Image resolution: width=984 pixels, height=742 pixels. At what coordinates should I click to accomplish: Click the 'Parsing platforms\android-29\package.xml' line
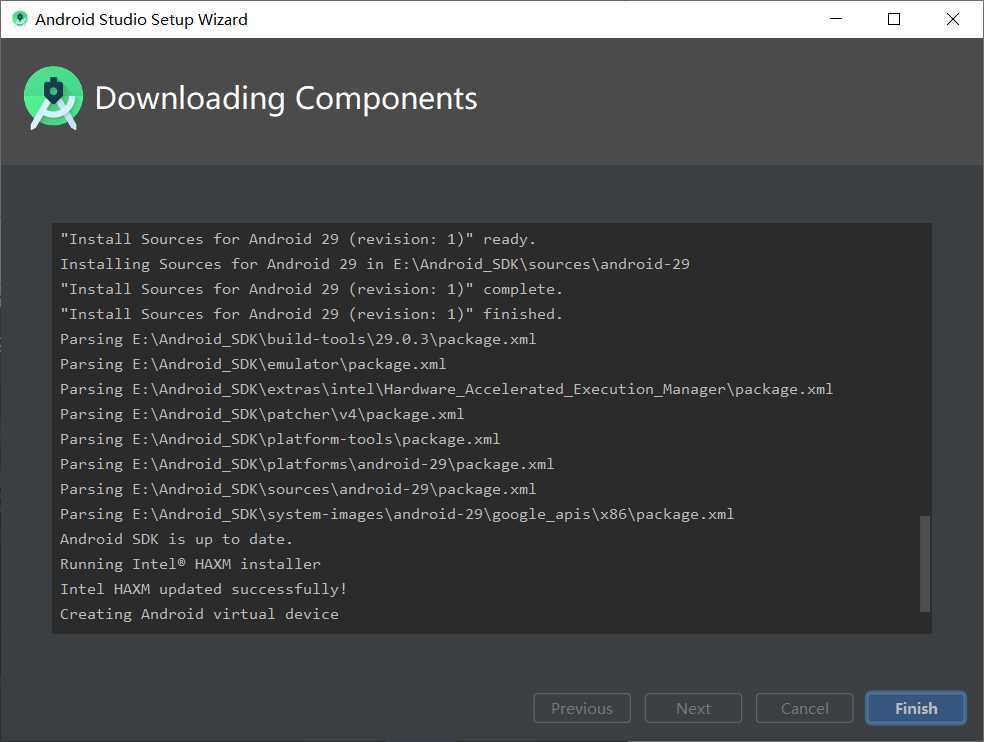tap(307, 464)
